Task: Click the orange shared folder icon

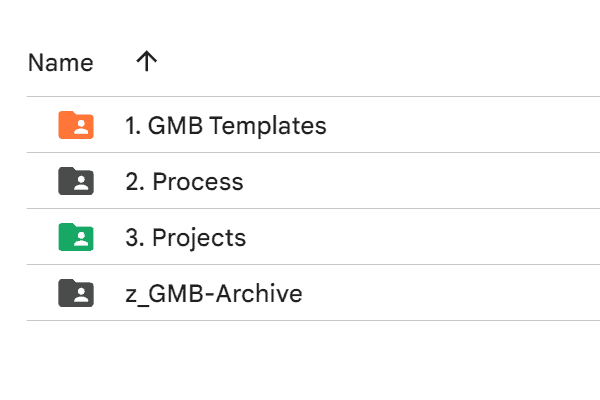Action: click(x=76, y=125)
